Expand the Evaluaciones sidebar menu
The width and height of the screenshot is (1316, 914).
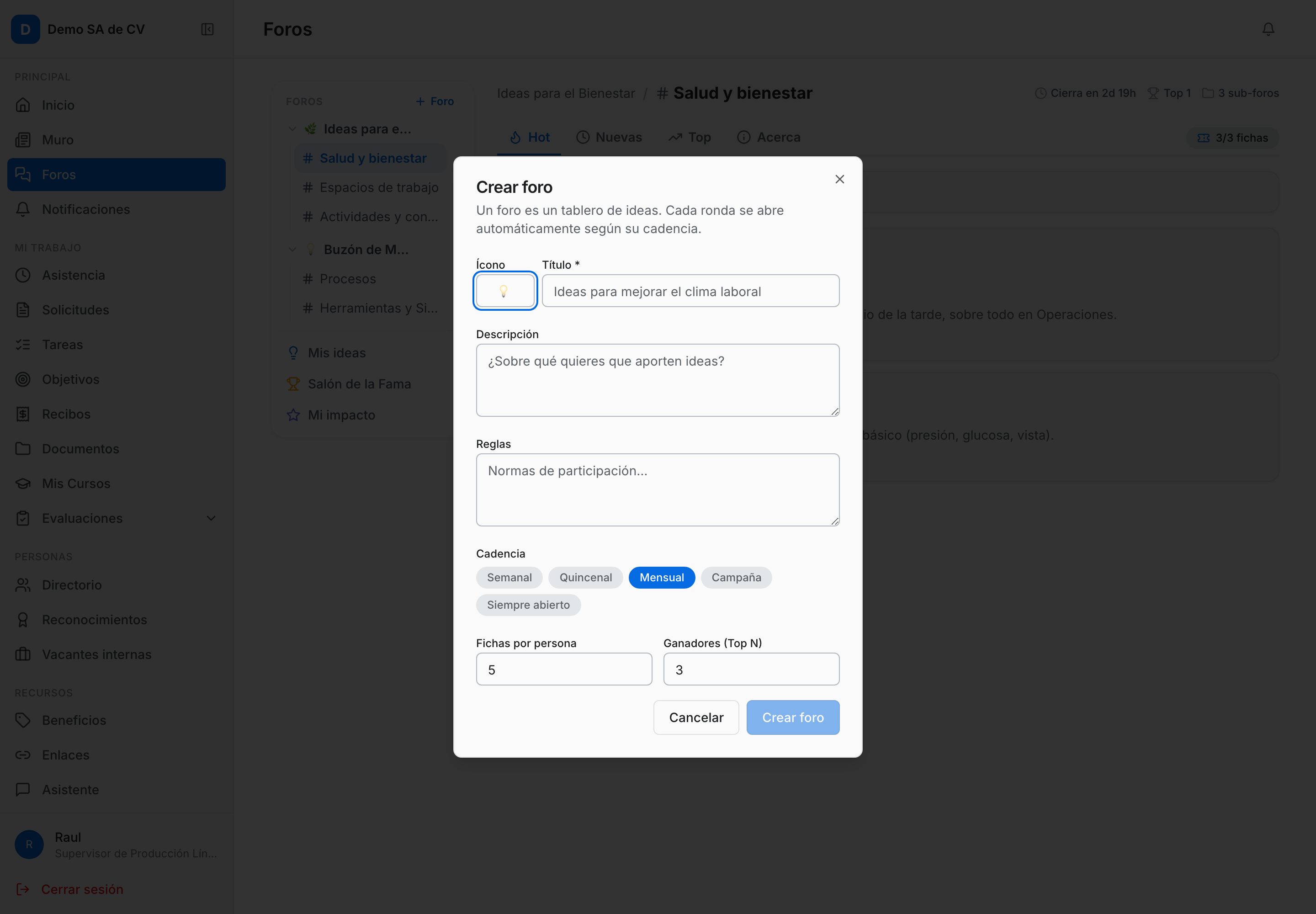click(211, 518)
